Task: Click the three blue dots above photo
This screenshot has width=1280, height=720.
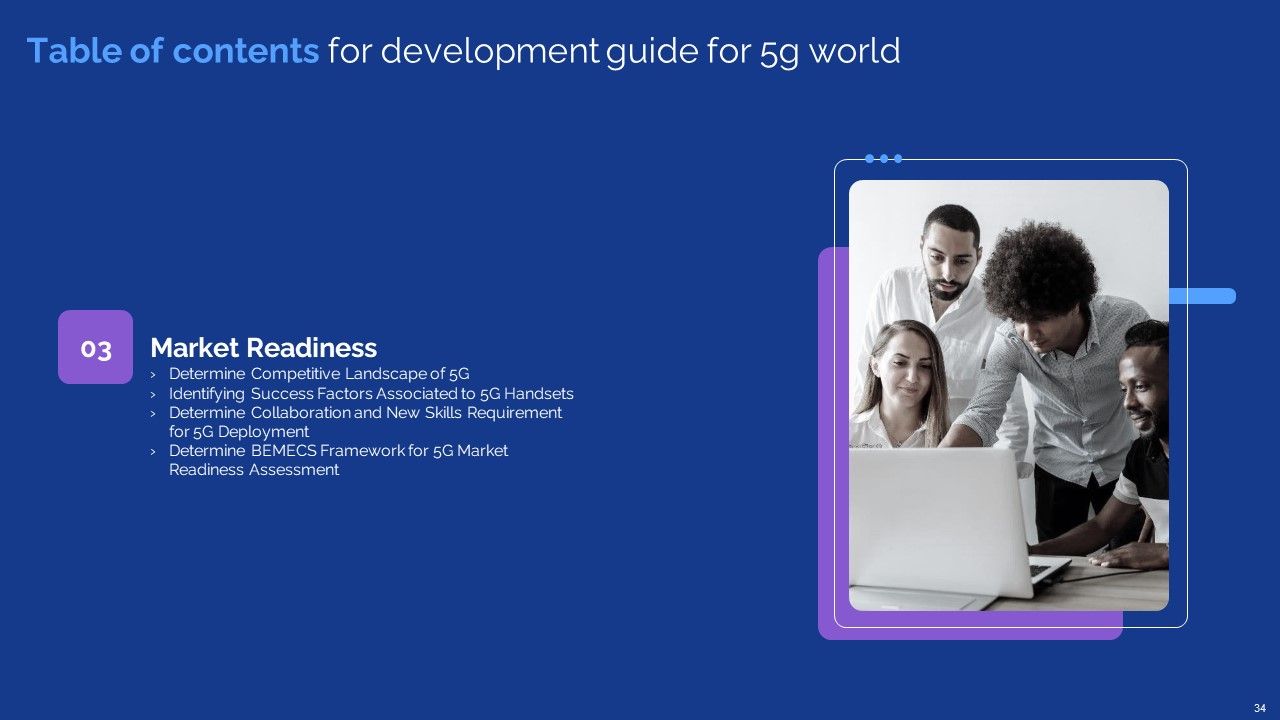Action: [884, 158]
